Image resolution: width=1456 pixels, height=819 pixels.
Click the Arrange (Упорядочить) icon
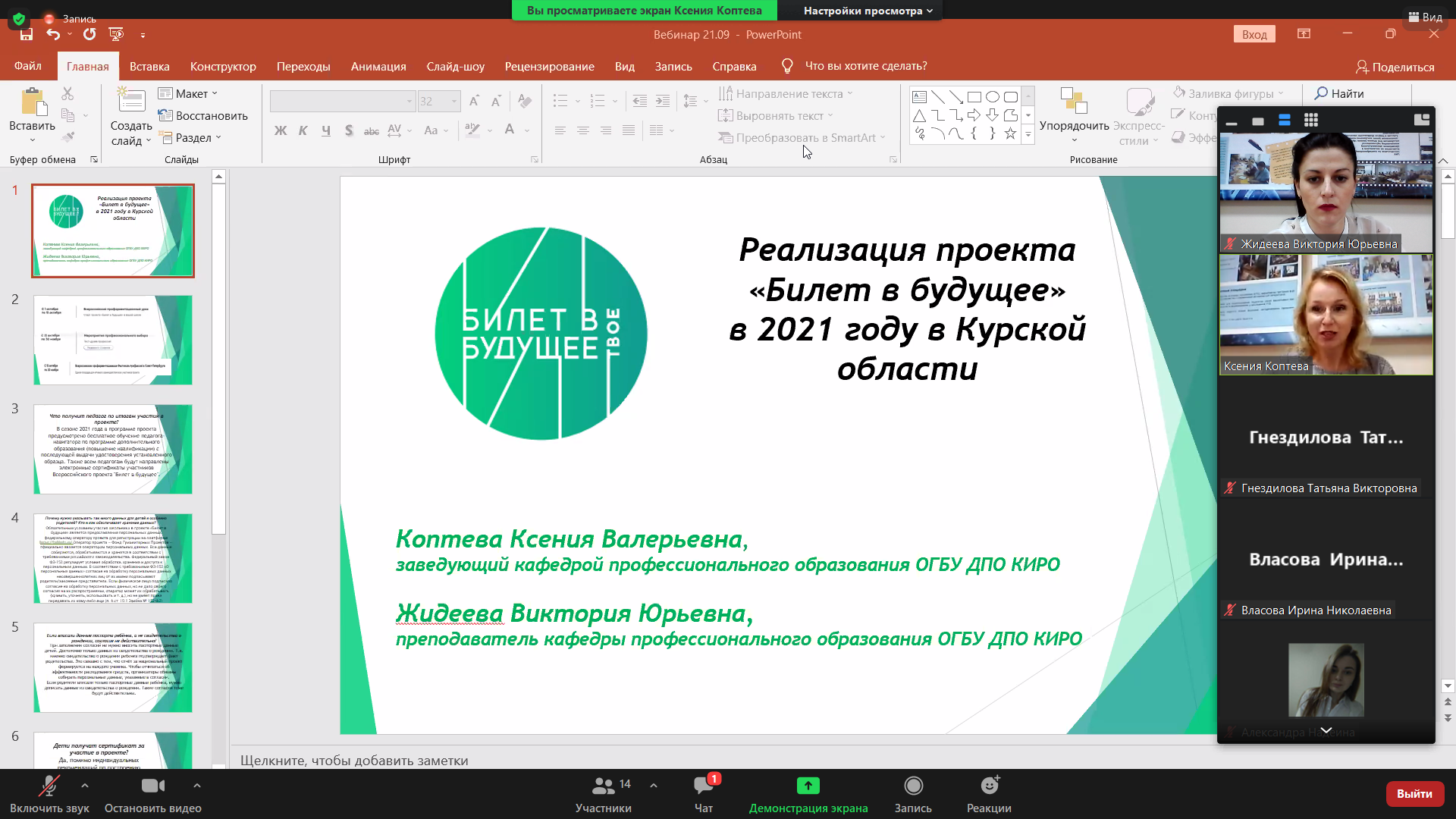pos(1074,101)
